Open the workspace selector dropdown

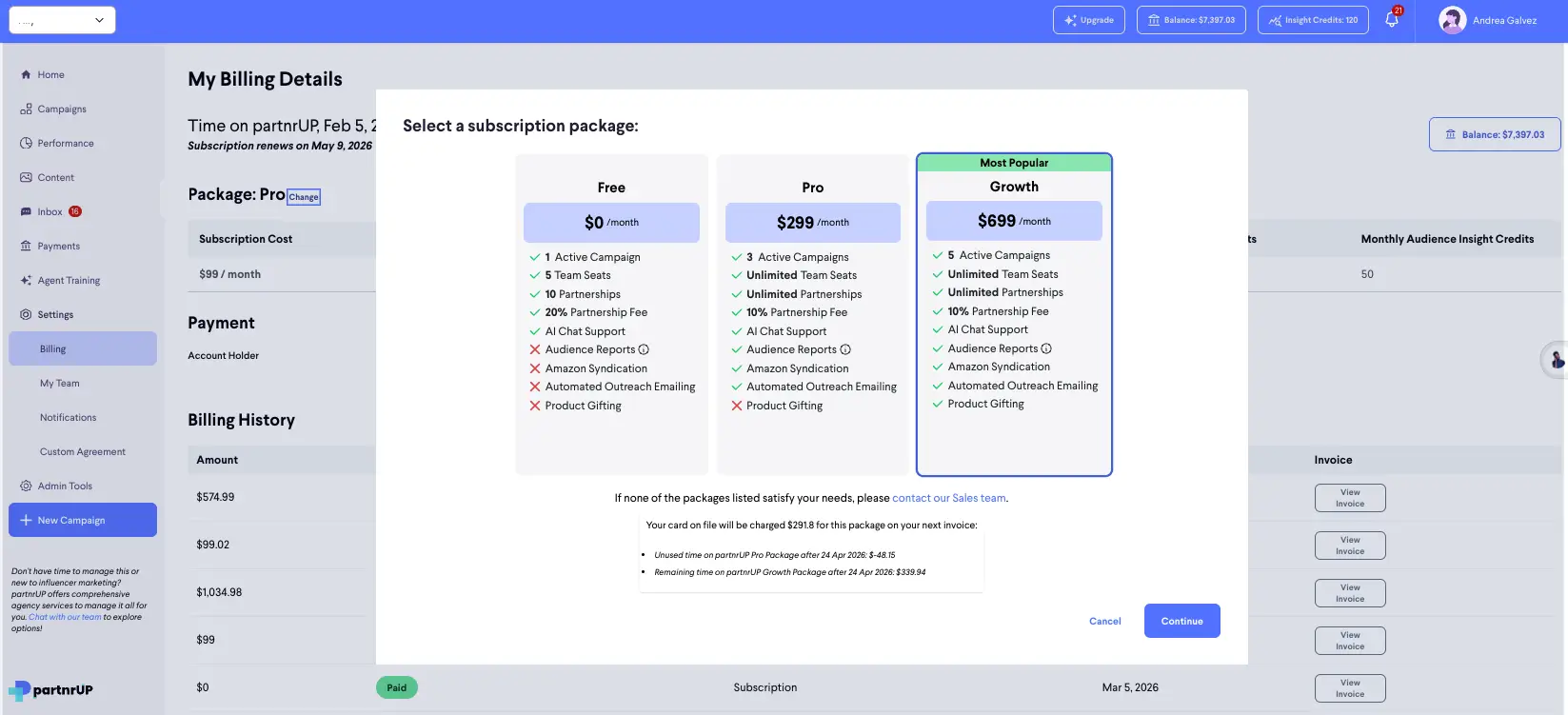click(62, 20)
